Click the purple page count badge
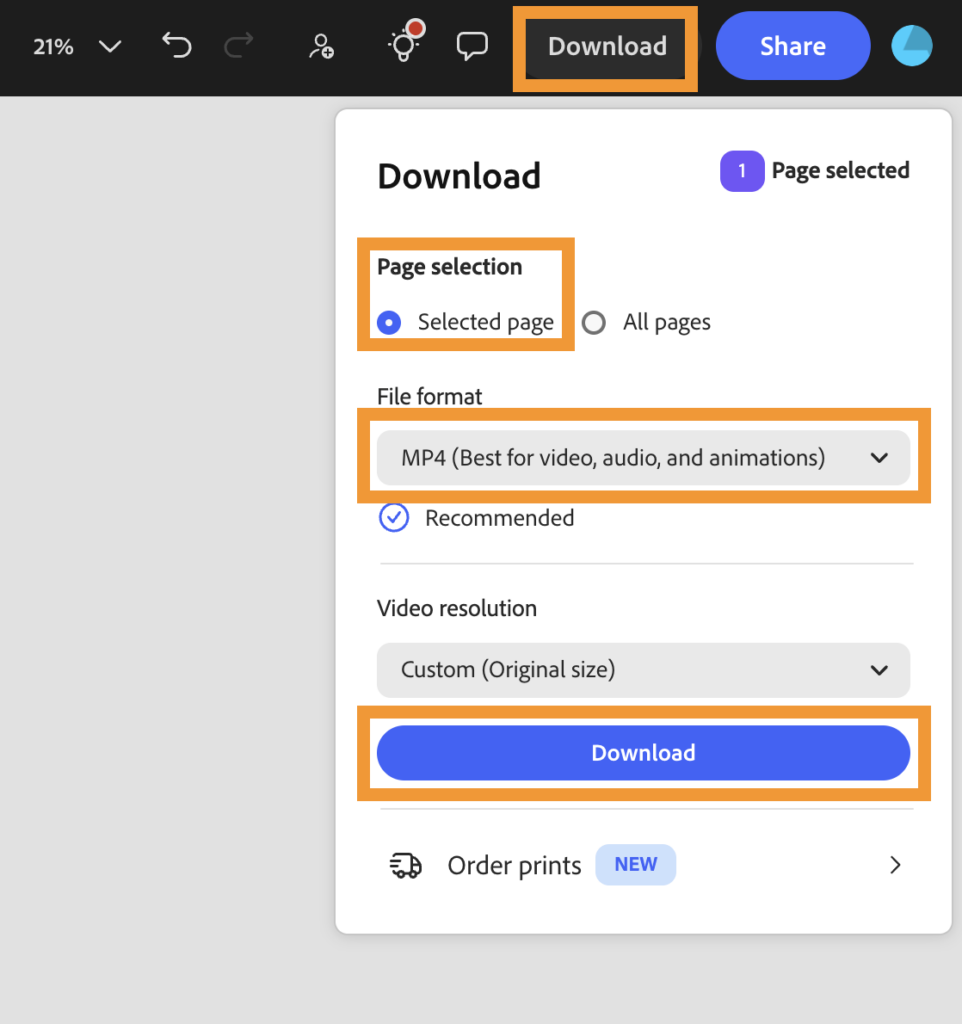962x1024 pixels. pos(741,171)
